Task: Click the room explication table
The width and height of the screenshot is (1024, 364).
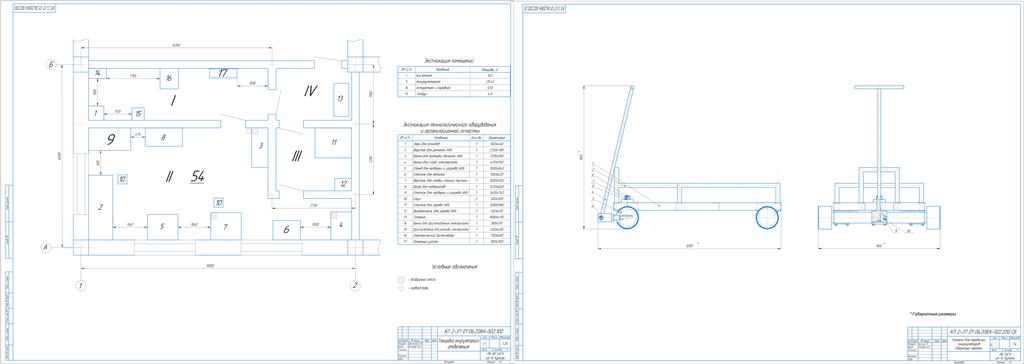Action: pos(454,82)
